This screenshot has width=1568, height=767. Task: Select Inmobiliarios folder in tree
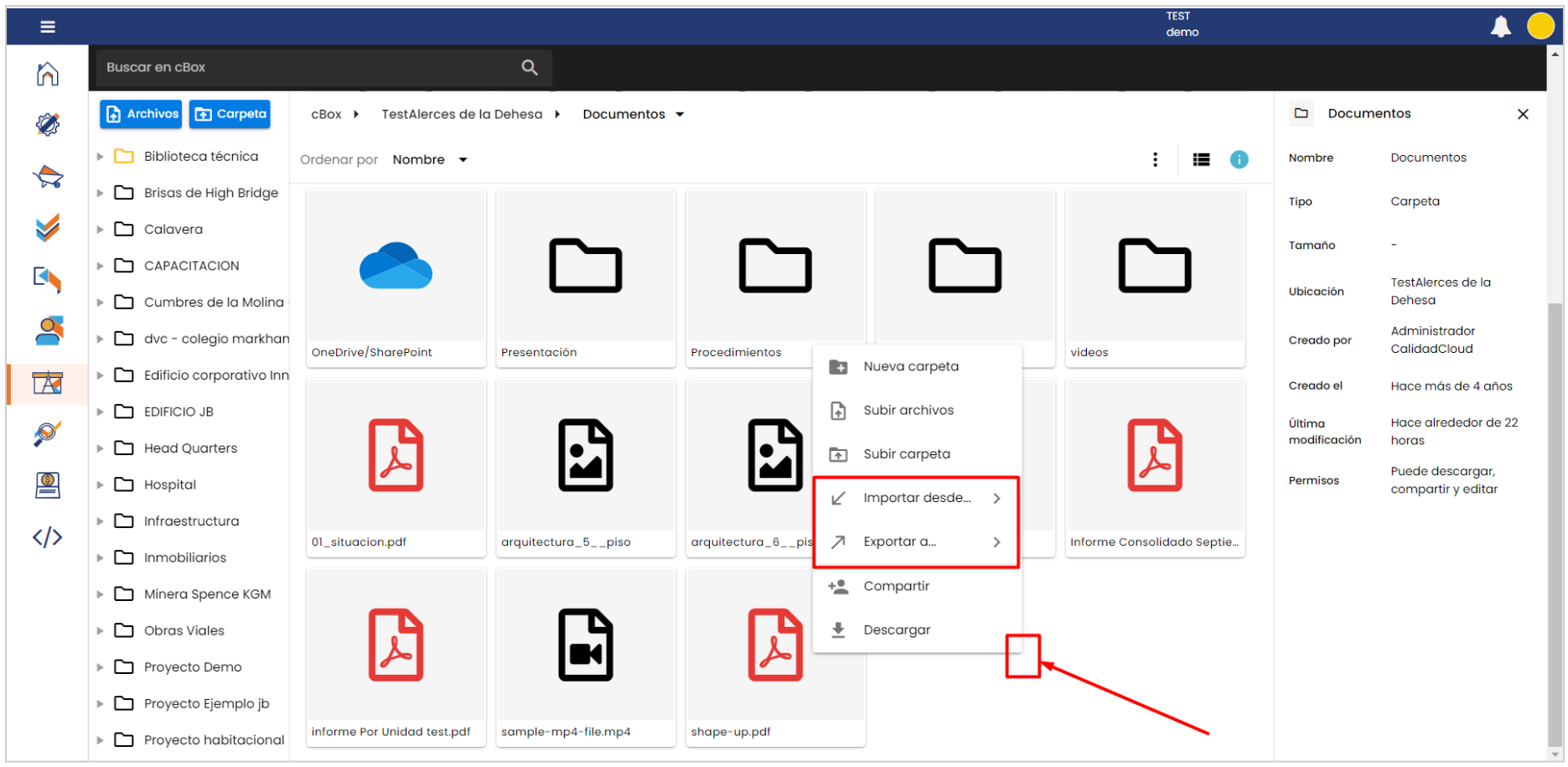[170, 557]
